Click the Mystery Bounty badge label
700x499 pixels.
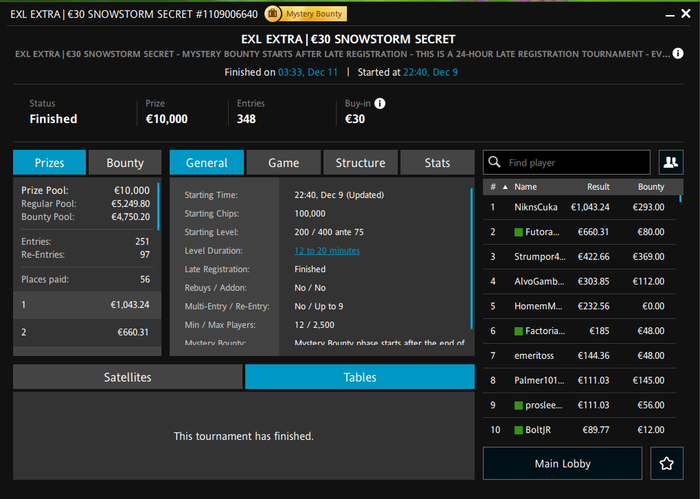coord(314,14)
